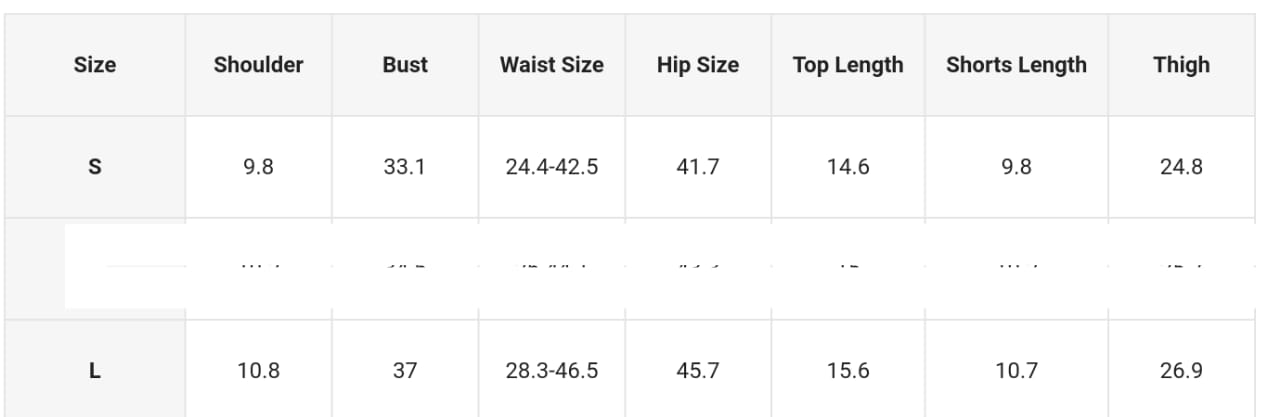1280x417 pixels.
Task: Click the Shorts Length header
Action: (1016, 65)
